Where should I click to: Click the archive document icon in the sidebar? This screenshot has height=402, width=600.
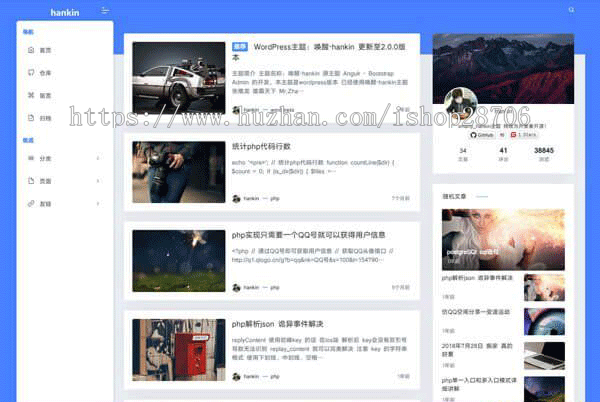coord(31,118)
